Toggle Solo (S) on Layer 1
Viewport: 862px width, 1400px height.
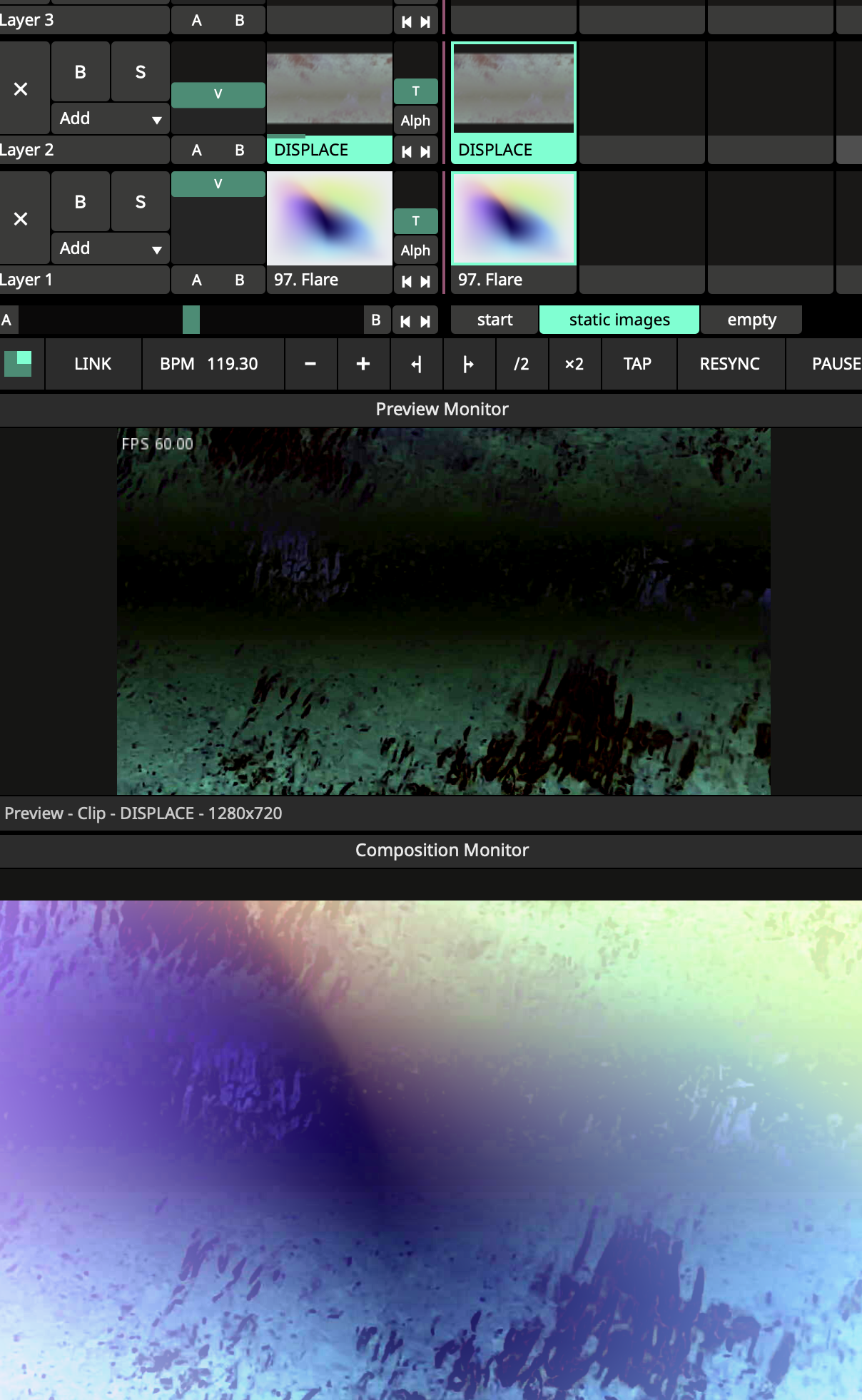141,202
